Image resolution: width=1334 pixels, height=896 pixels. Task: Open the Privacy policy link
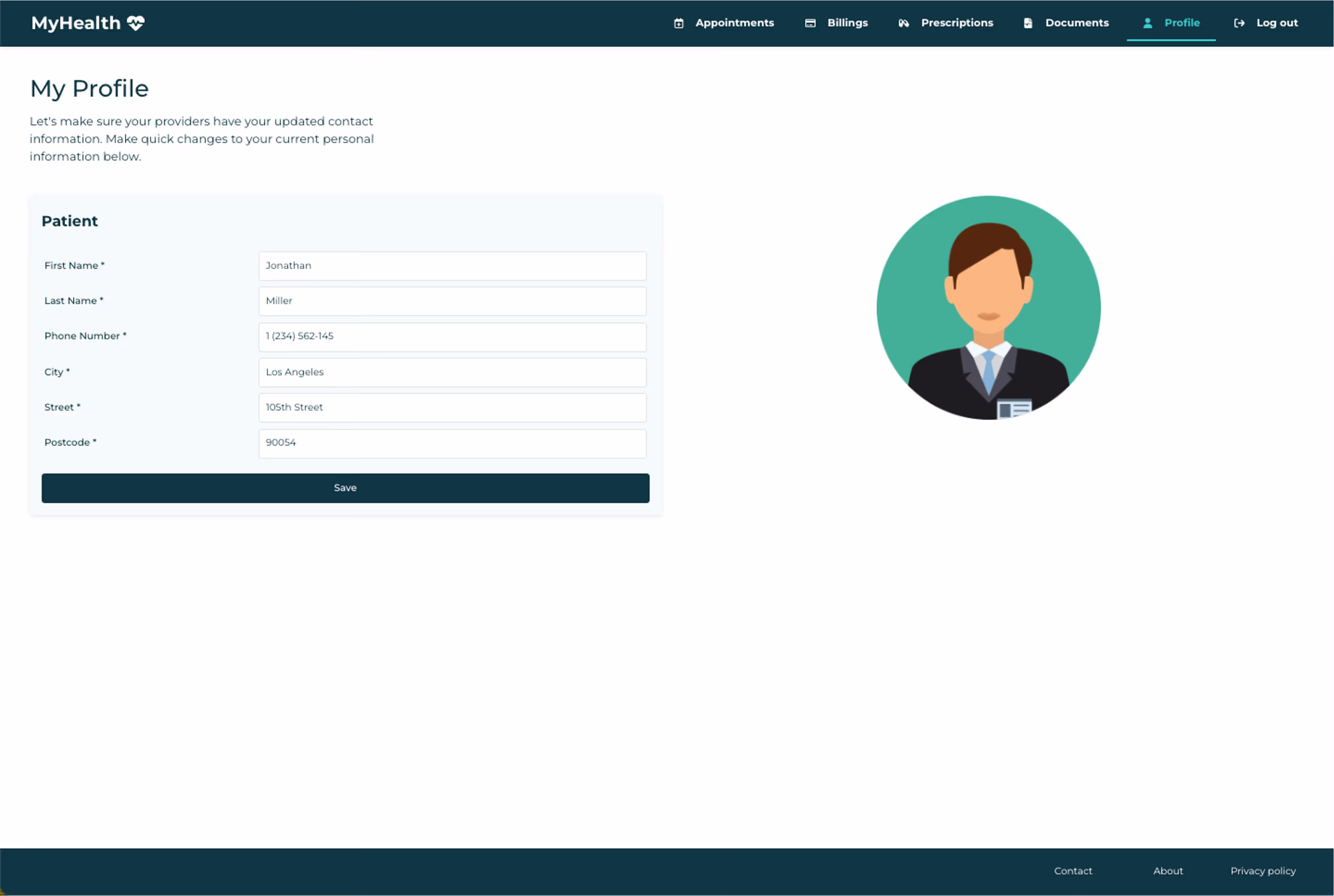tap(1262, 871)
